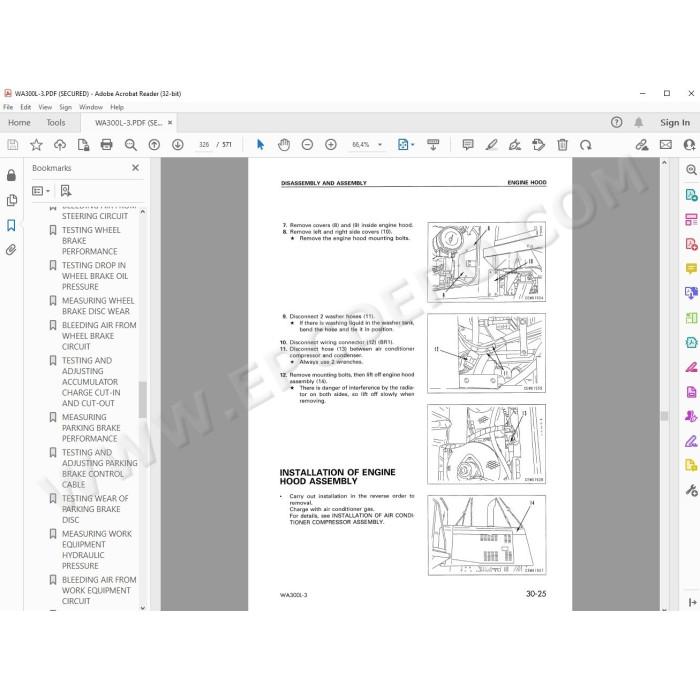Image resolution: width=700 pixels, height=700 pixels.
Task: Open page thumbnails panel icon
Action: pos(12,200)
